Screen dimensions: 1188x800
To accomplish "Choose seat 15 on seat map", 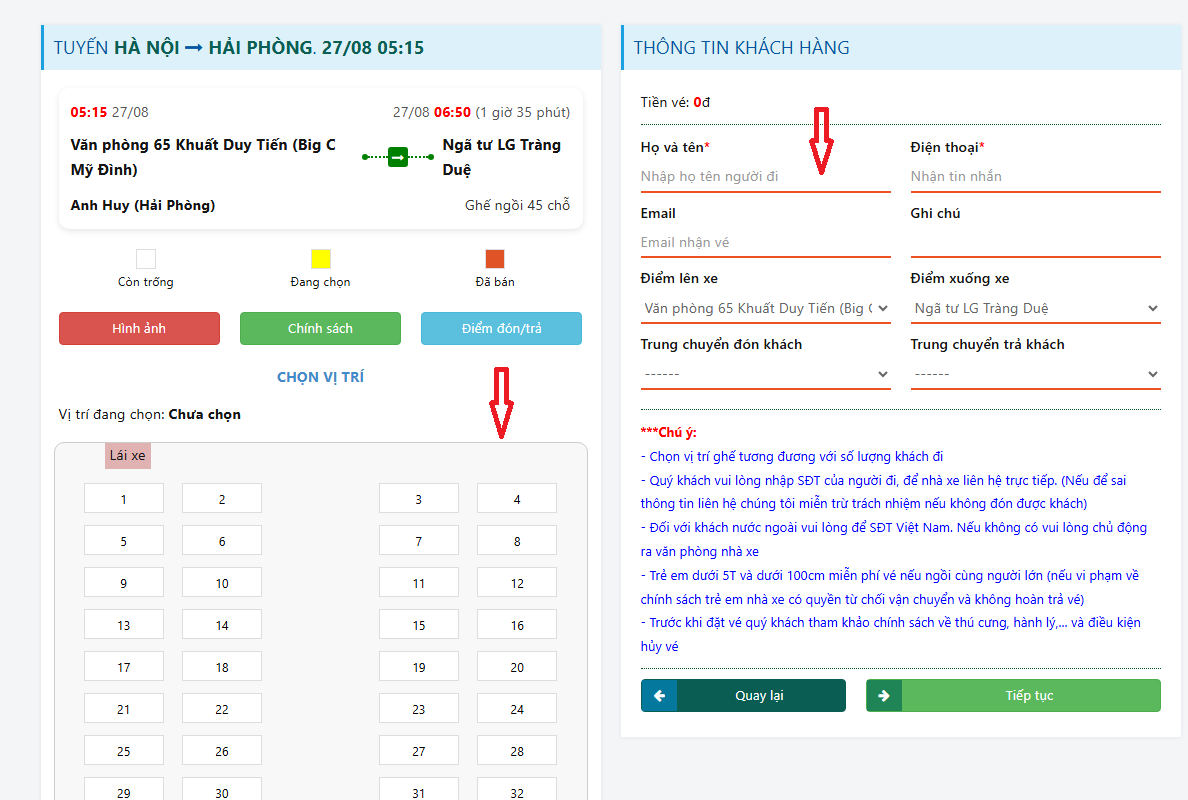I will coord(419,625).
